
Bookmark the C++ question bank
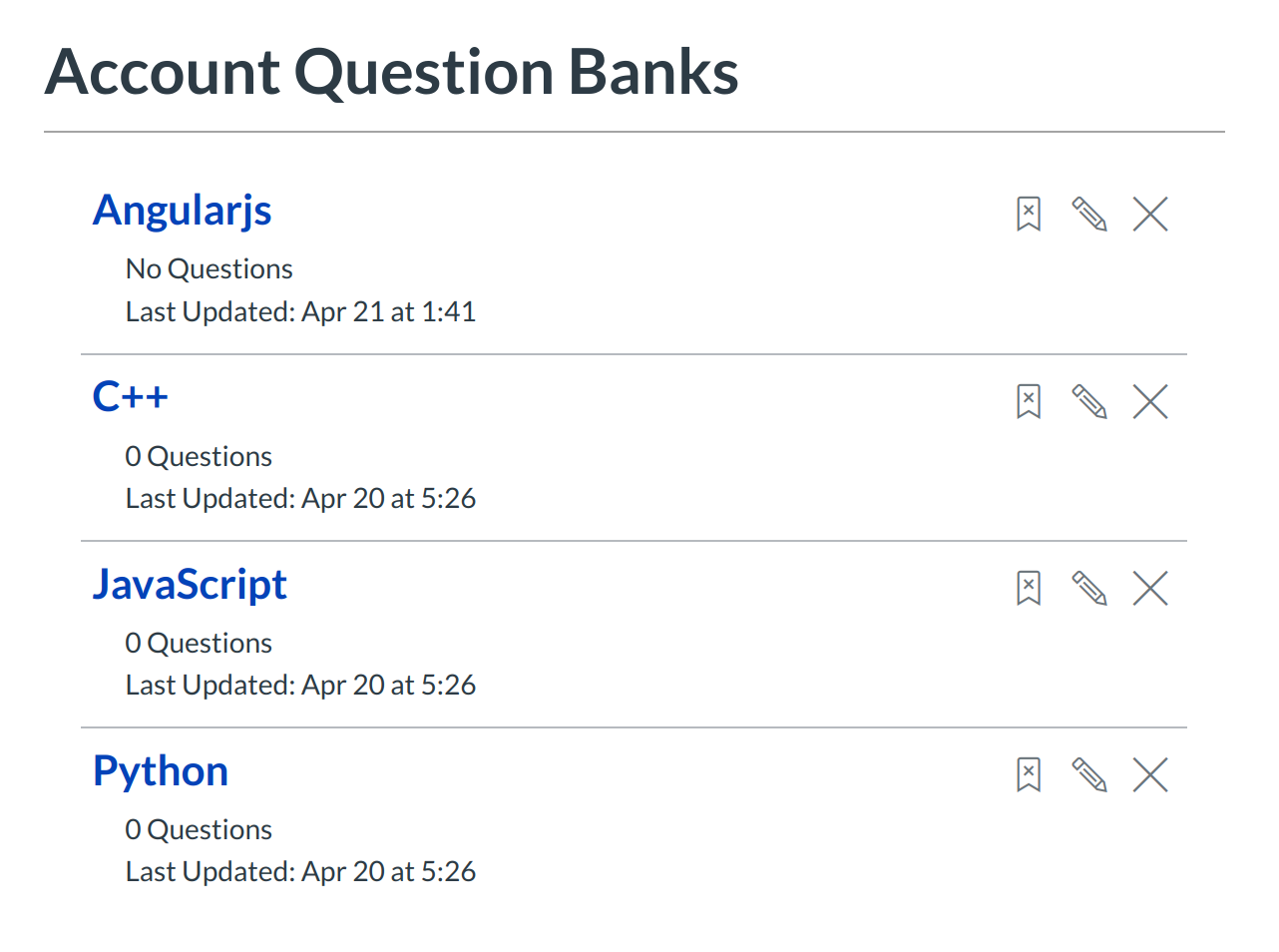tap(1029, 401)
